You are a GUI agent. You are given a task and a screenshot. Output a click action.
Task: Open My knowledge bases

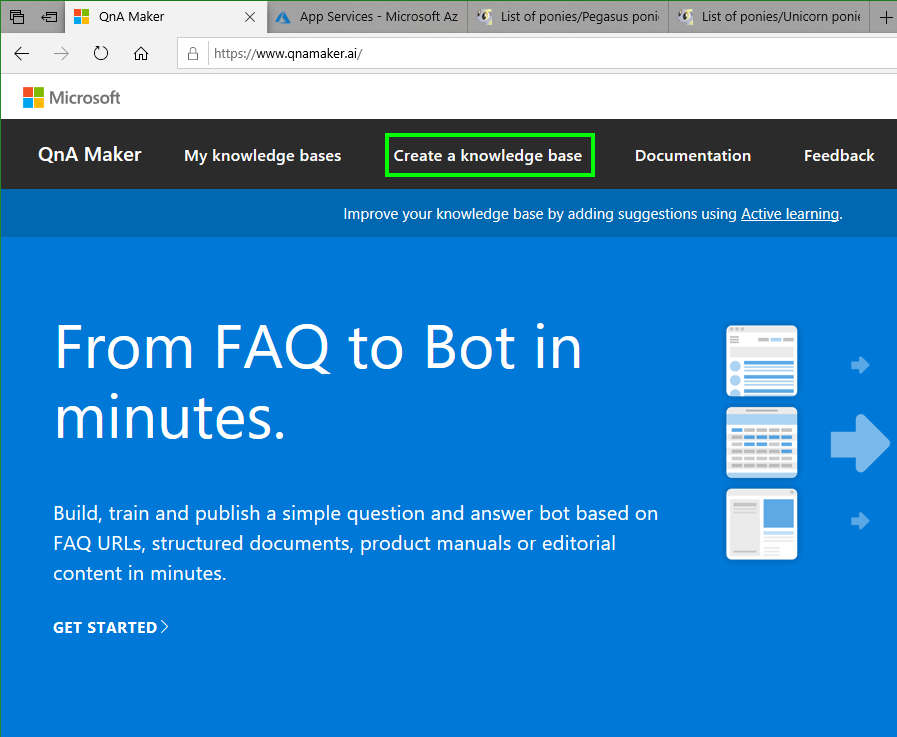pos(263,156)
